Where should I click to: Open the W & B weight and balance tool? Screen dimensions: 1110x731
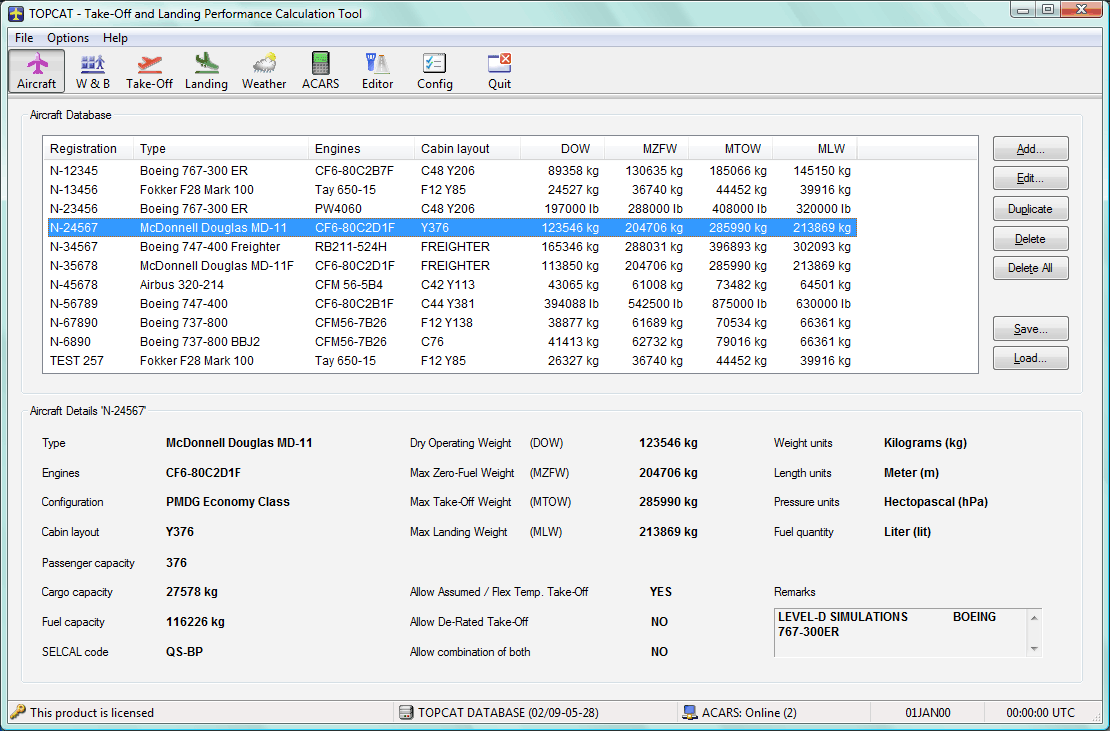tap(93, 71)
